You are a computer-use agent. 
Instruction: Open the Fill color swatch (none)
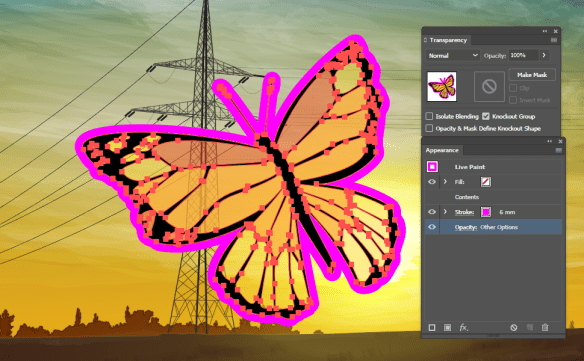point(486,182)
